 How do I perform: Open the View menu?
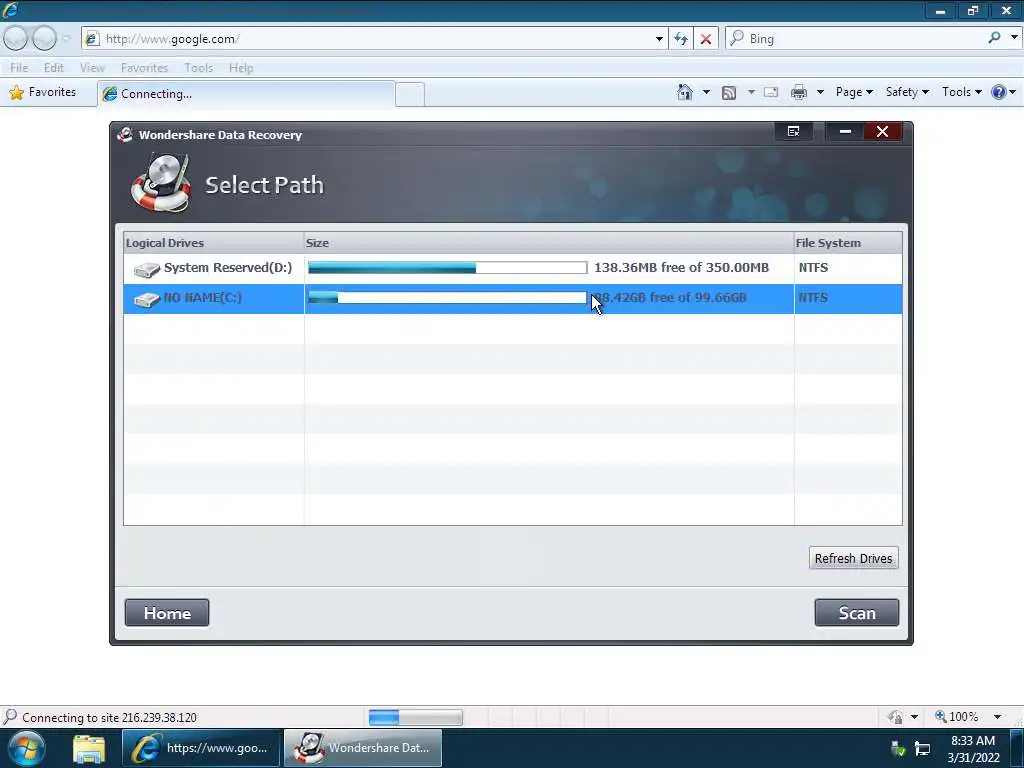click(92, 67)
